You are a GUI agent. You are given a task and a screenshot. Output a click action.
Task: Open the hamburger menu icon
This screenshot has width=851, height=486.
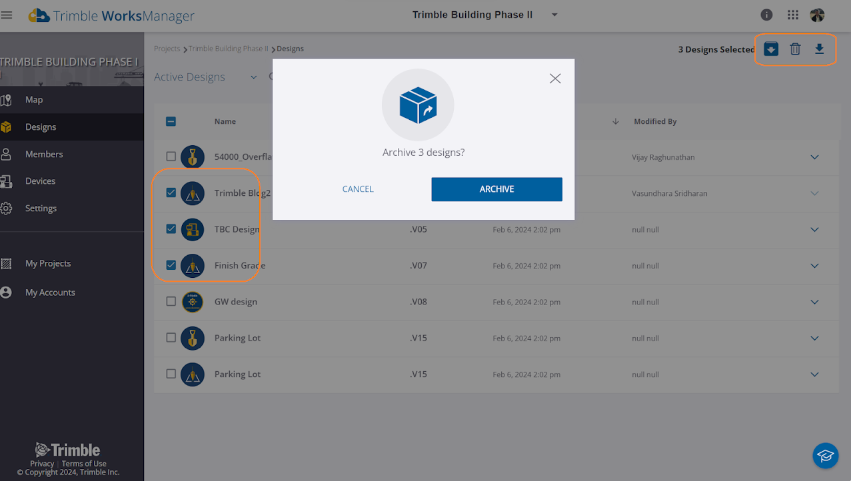click(x=8, y=15)
